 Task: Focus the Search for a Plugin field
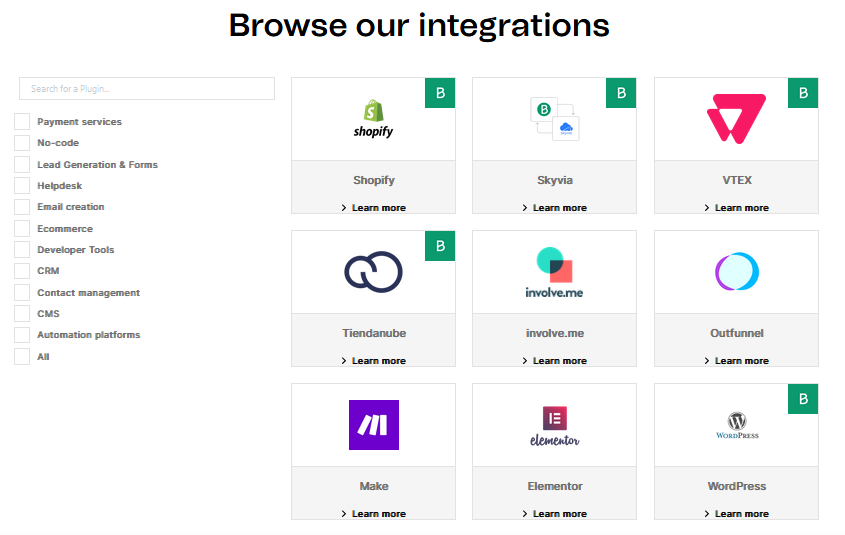click(147, 88)
